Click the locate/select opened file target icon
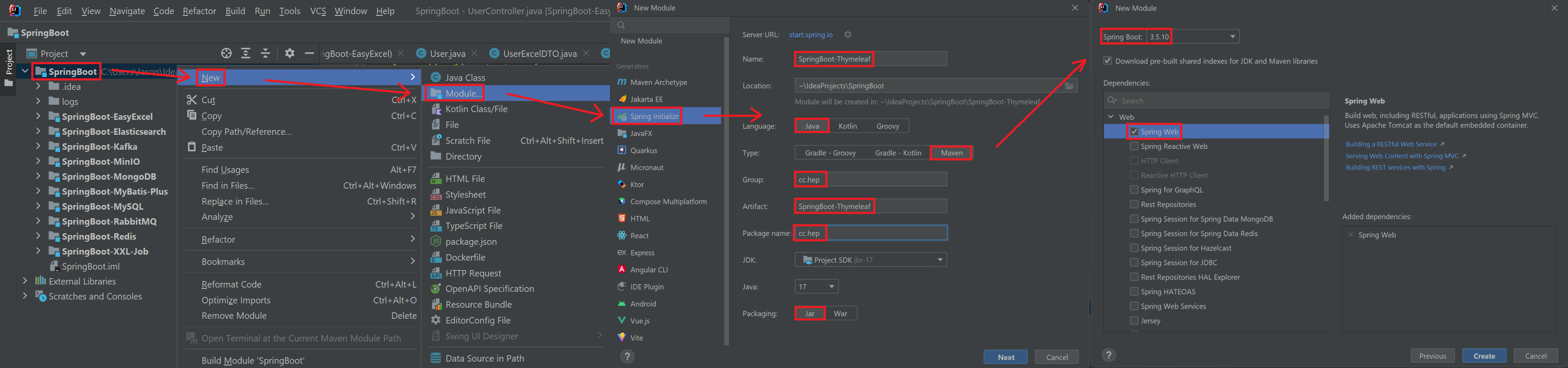The height and width of the screenshot is (368, 1568). [226, 53]
